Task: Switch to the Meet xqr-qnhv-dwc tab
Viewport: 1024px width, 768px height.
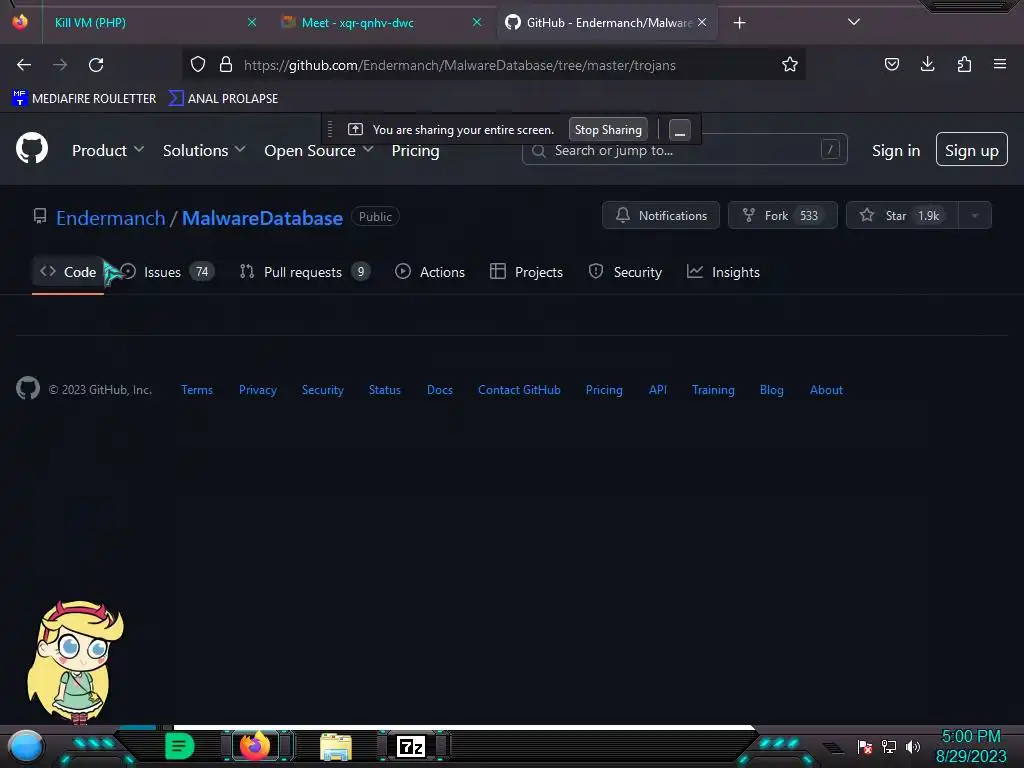Action: click(x=379, y=23)
